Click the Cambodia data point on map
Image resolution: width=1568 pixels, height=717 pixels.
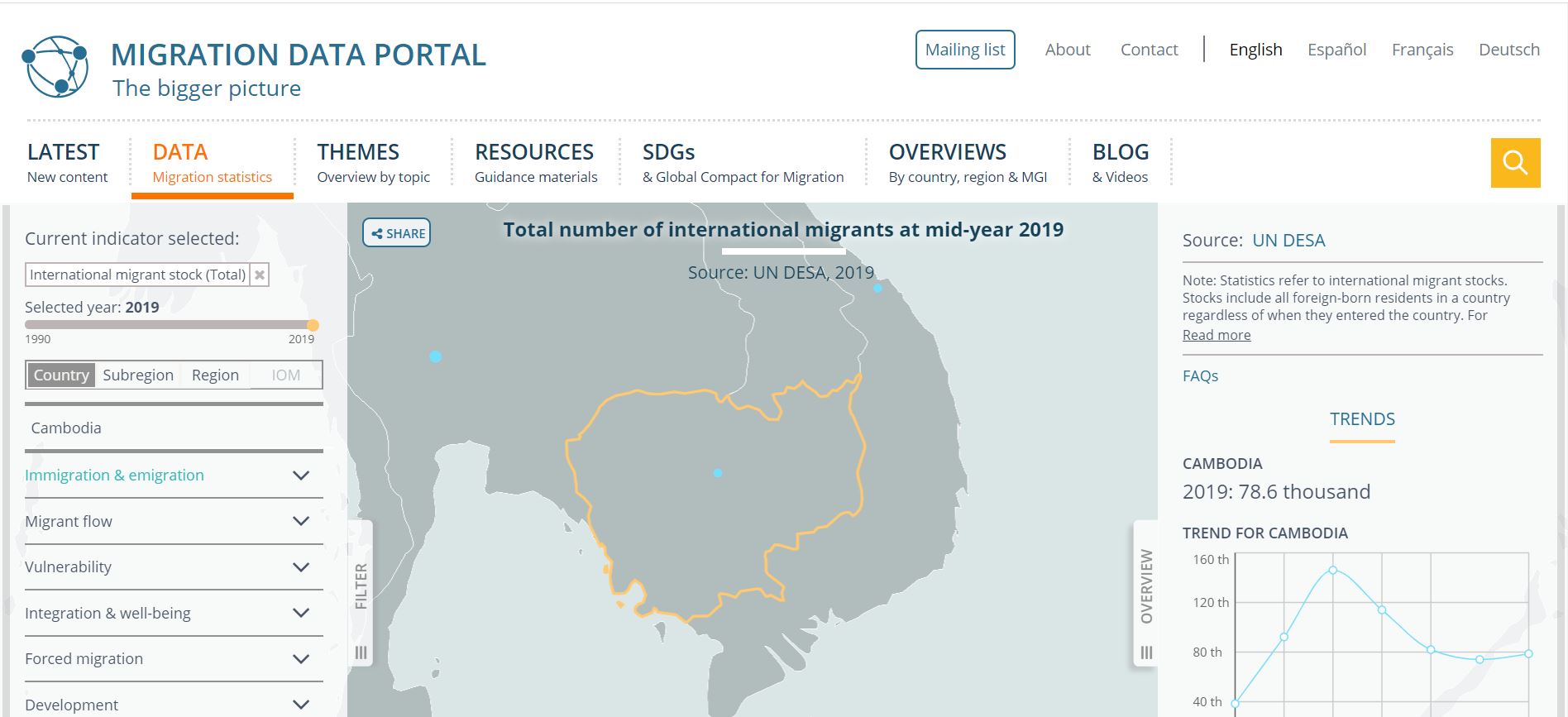click(718, 473)
